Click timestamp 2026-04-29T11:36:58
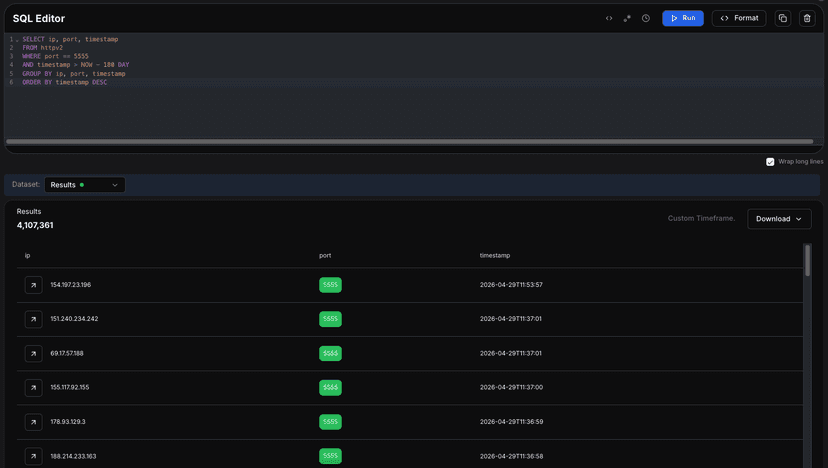Viewport: 828px width, 468px height. [x=511, y=456]
